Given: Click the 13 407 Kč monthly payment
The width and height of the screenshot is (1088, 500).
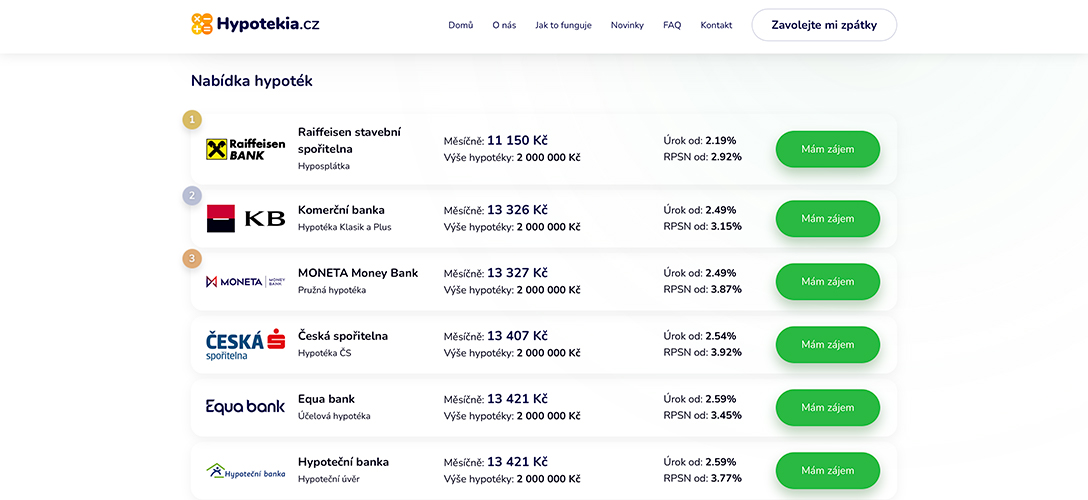Looking at the screenshot, I should click(x=517, y=336).
